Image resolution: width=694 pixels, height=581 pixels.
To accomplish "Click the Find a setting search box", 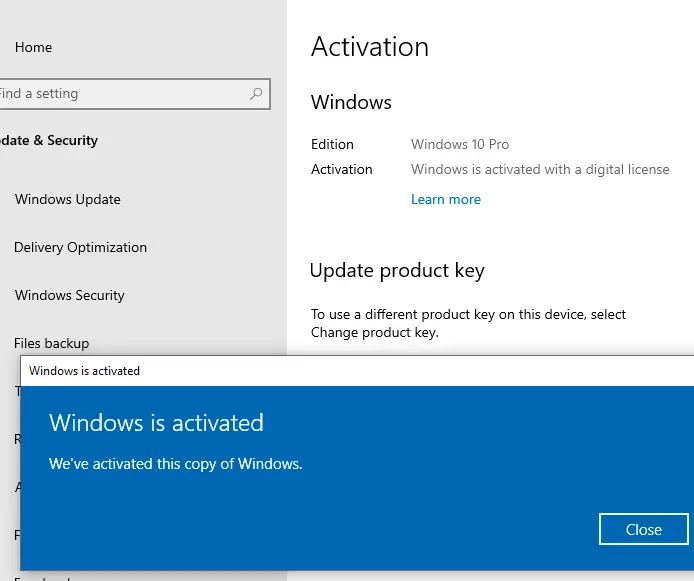I will click(x=135, y=94).
